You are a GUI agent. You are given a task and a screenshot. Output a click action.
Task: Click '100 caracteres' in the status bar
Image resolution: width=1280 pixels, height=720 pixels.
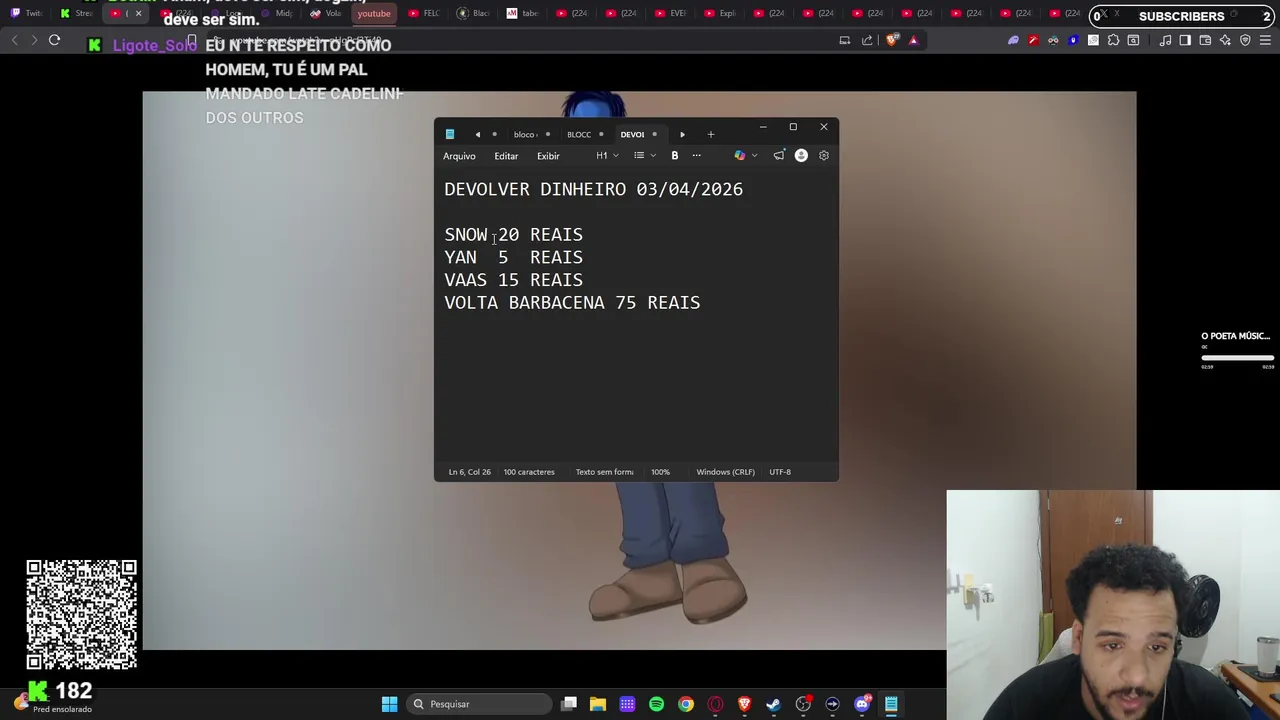click(x=529, y=472)
